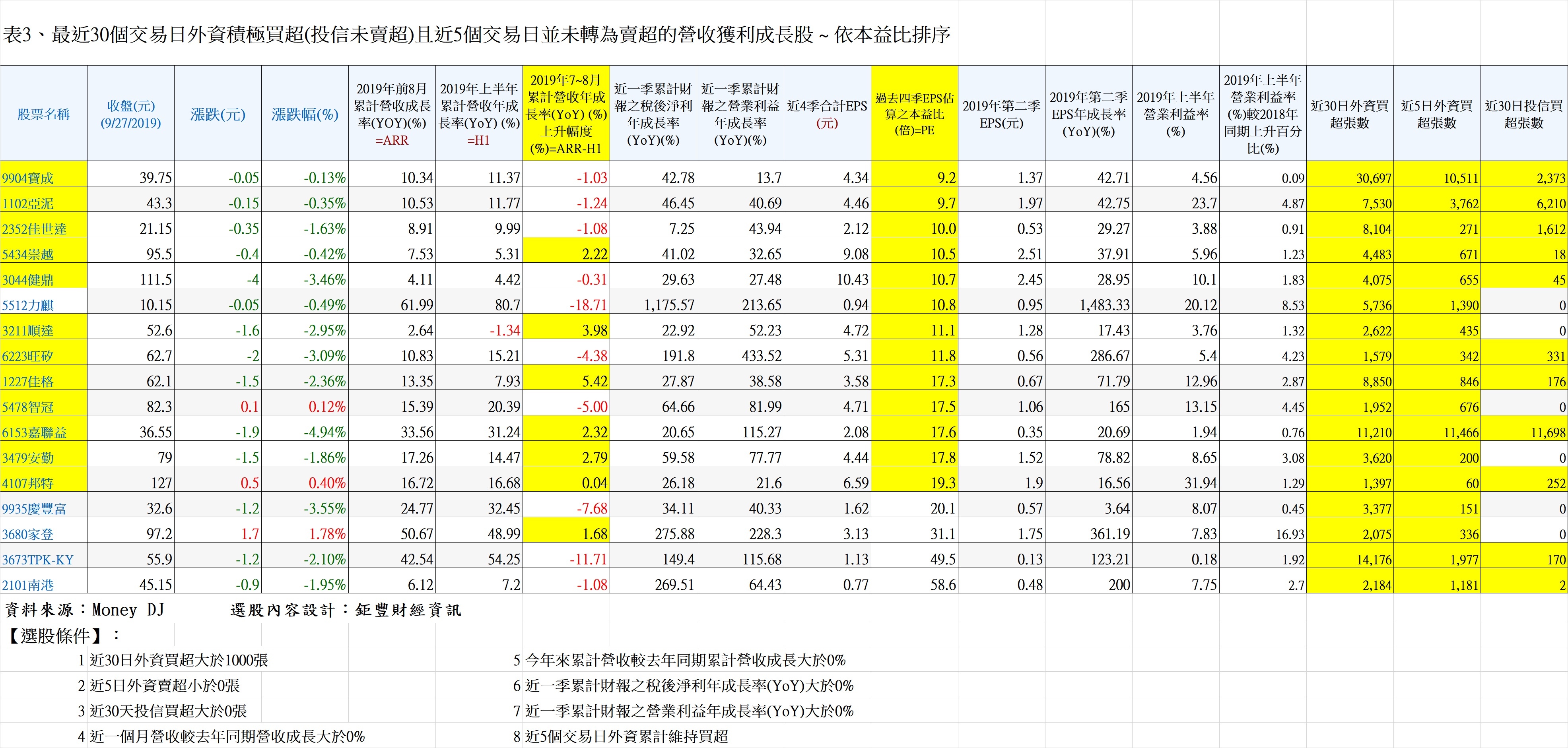
Task: Click the 股票名稱 column header
Action: click(x=43, y=114)
